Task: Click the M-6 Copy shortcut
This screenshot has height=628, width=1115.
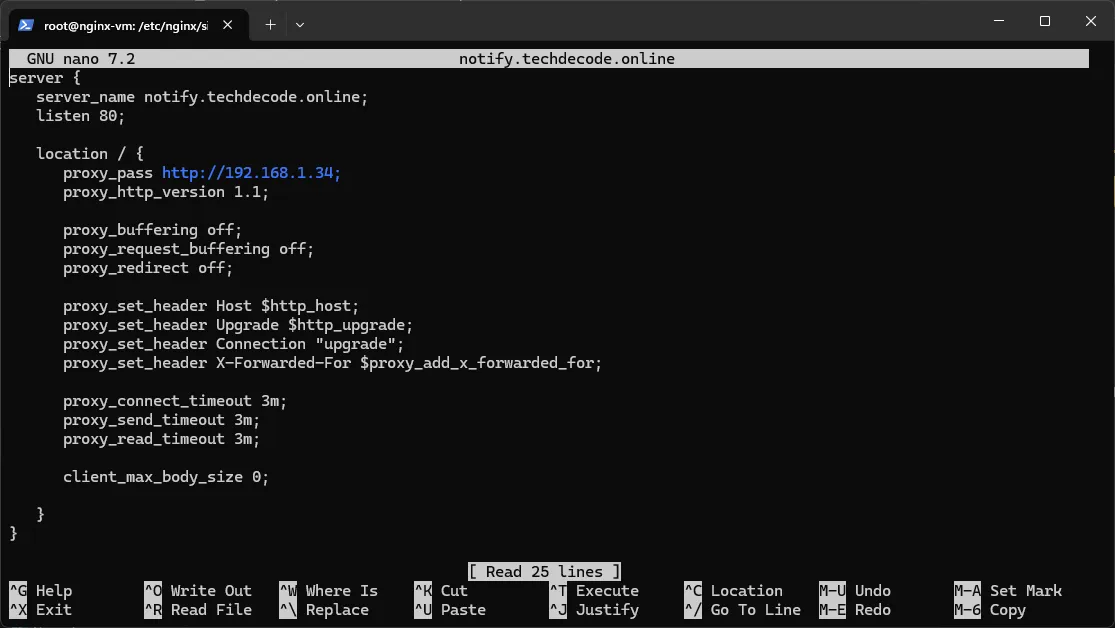Action: (x=990, y=610)
